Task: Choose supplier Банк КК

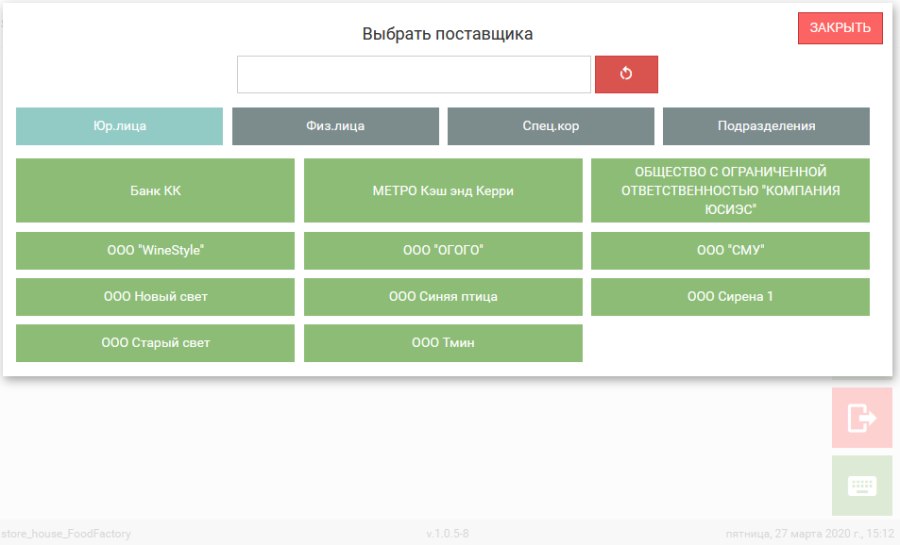Action: [155, 190]
